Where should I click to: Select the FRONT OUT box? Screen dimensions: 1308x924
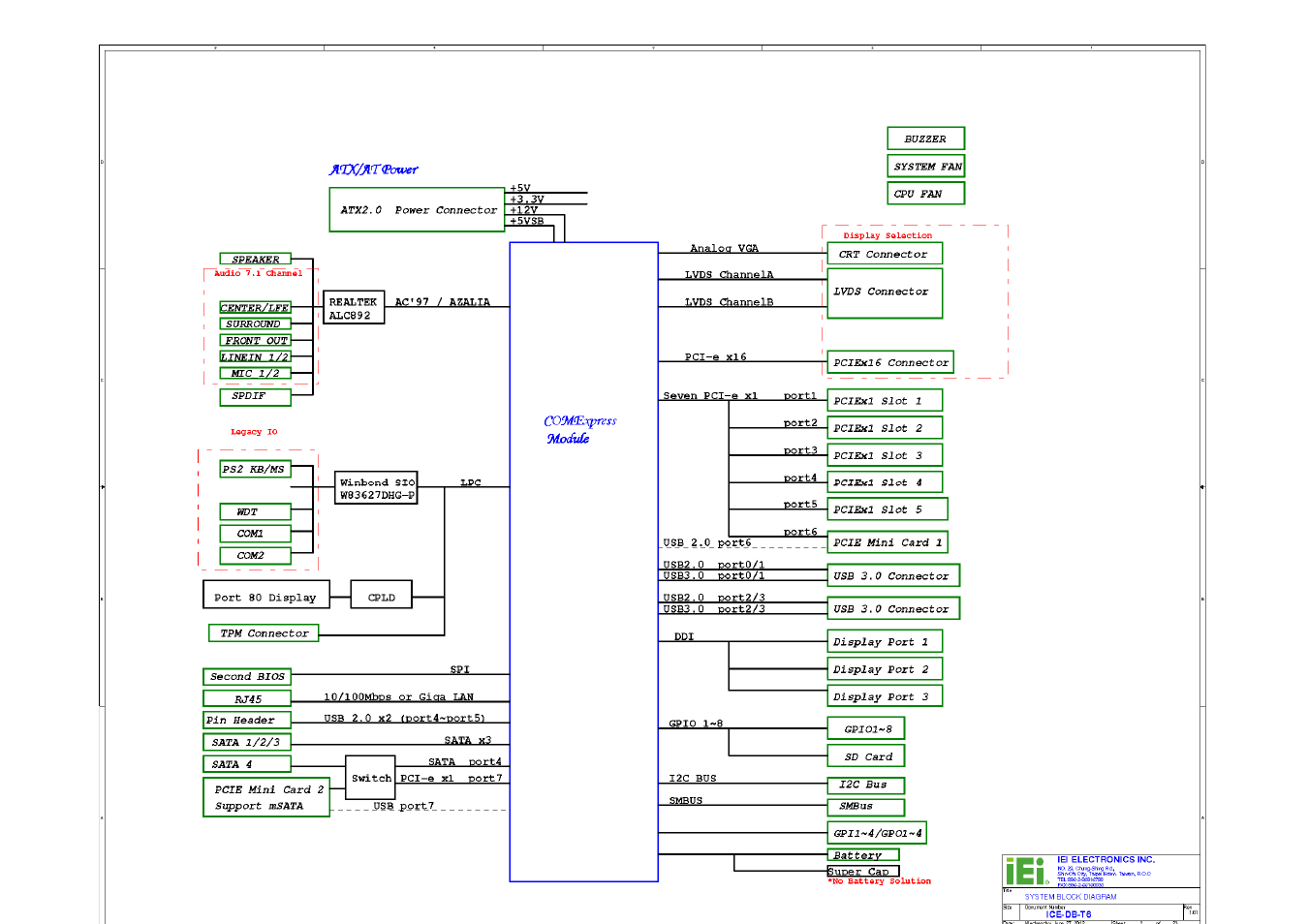tap(255, 340)
